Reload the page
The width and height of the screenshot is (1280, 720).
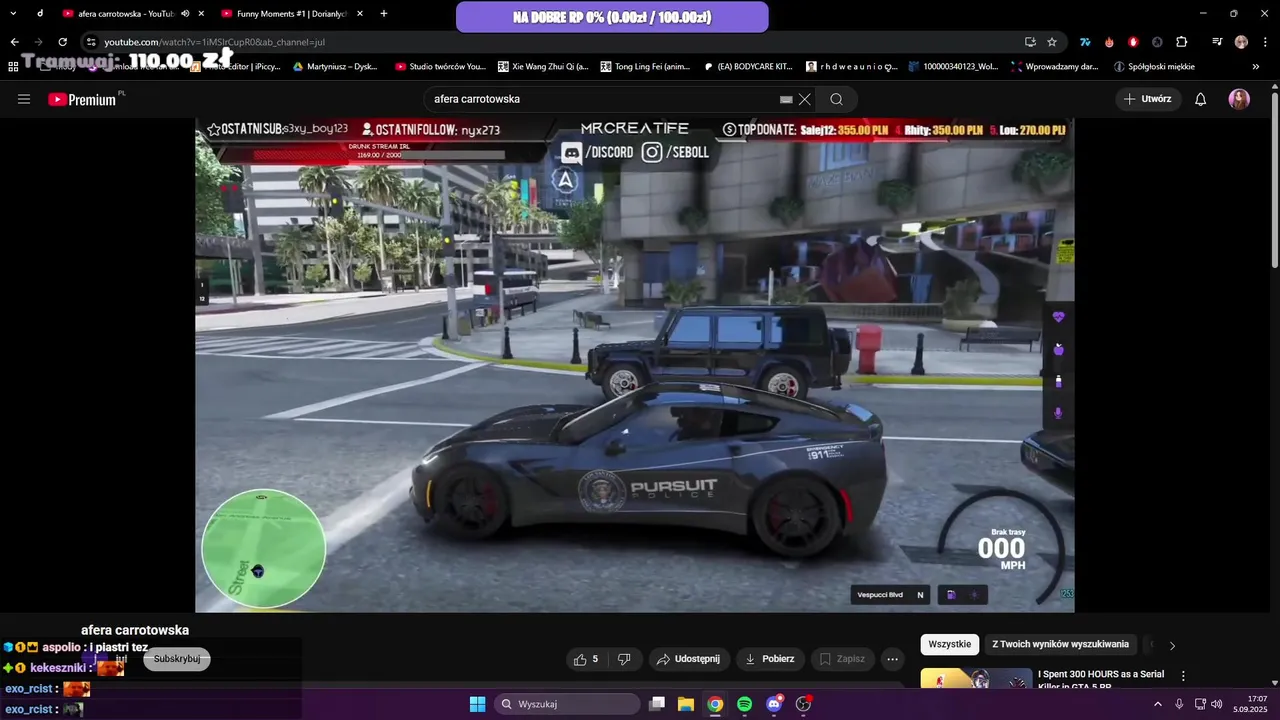(x=62, y=42)
